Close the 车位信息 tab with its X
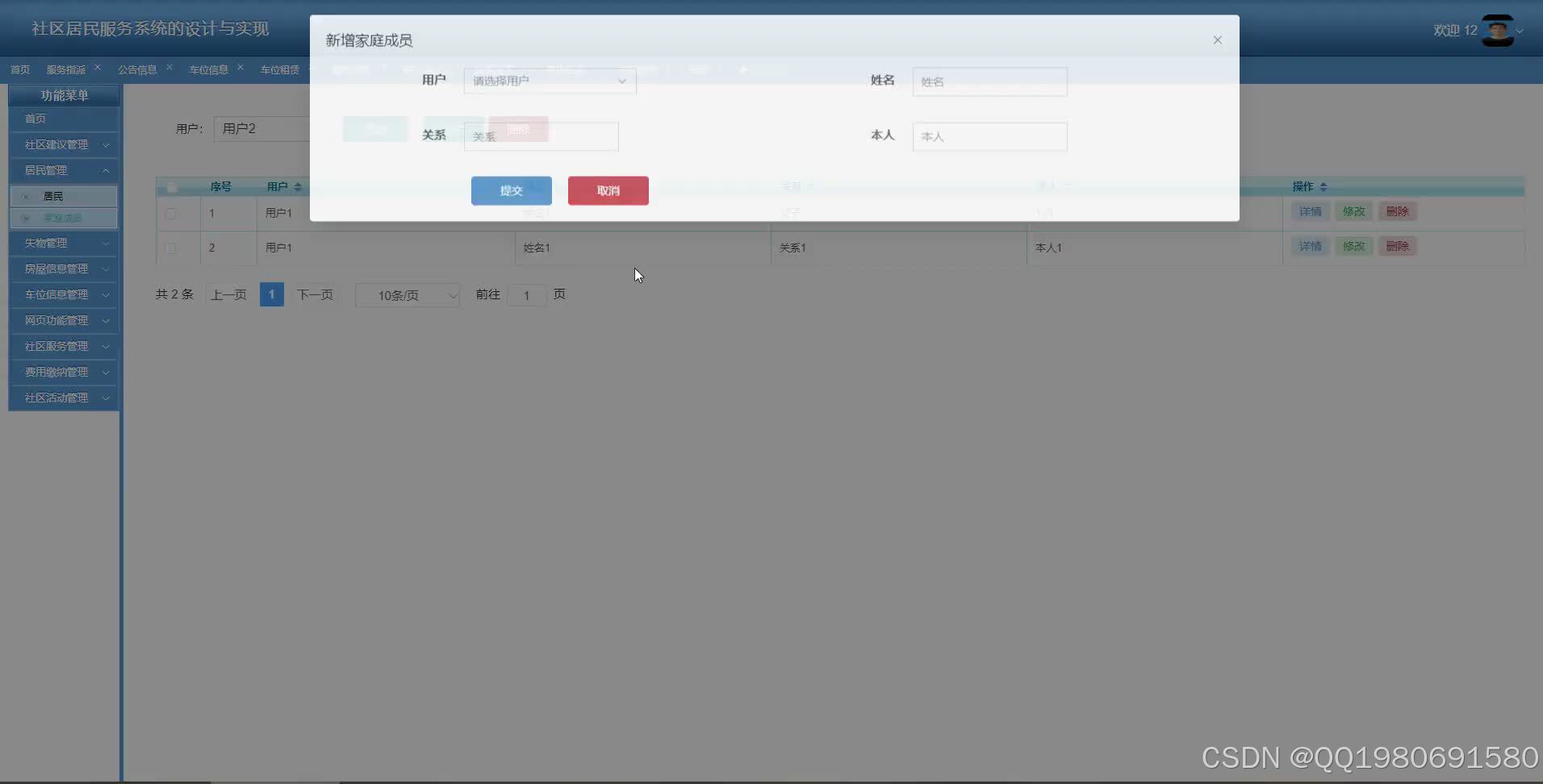Screen dimensions: 1543x784 point(240,67)
